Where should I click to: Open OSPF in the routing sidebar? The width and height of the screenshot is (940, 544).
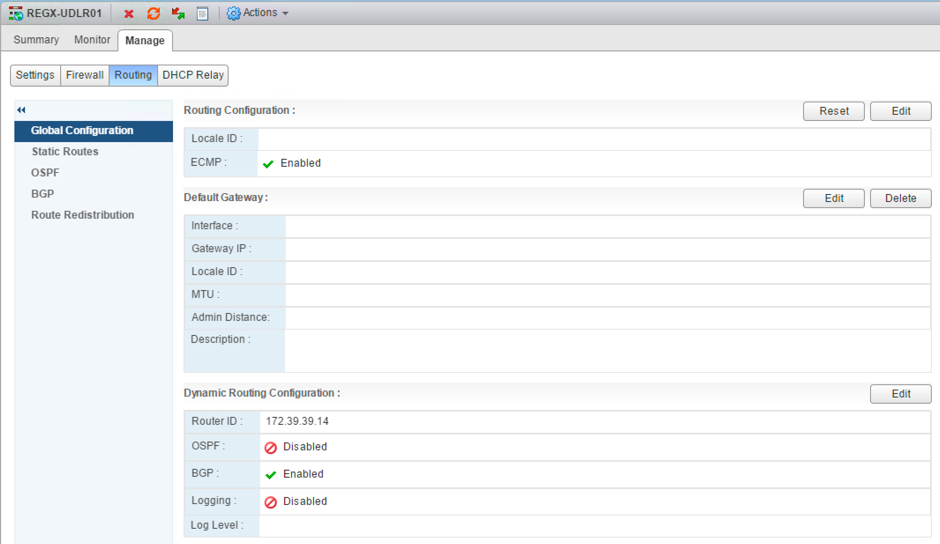point(45,173)
